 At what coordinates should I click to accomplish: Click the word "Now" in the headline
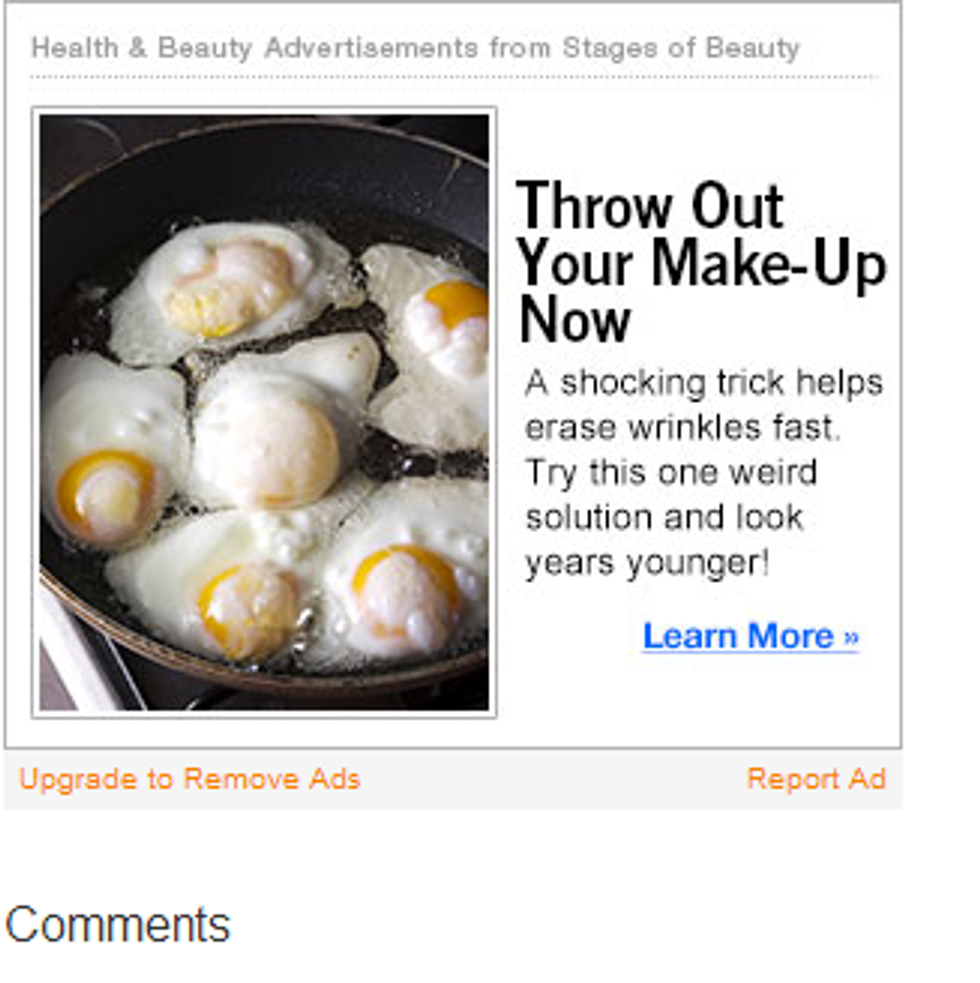pyautogui.click(x=574, y=321)
